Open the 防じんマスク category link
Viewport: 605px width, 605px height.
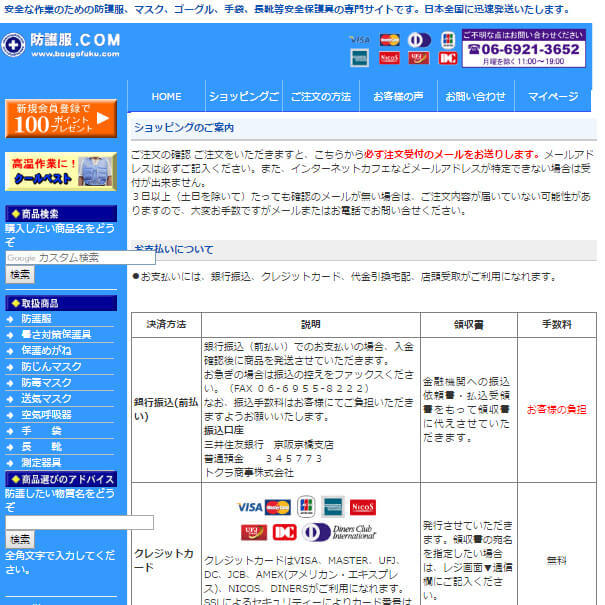pyautogui.click(x=51, y=367)
